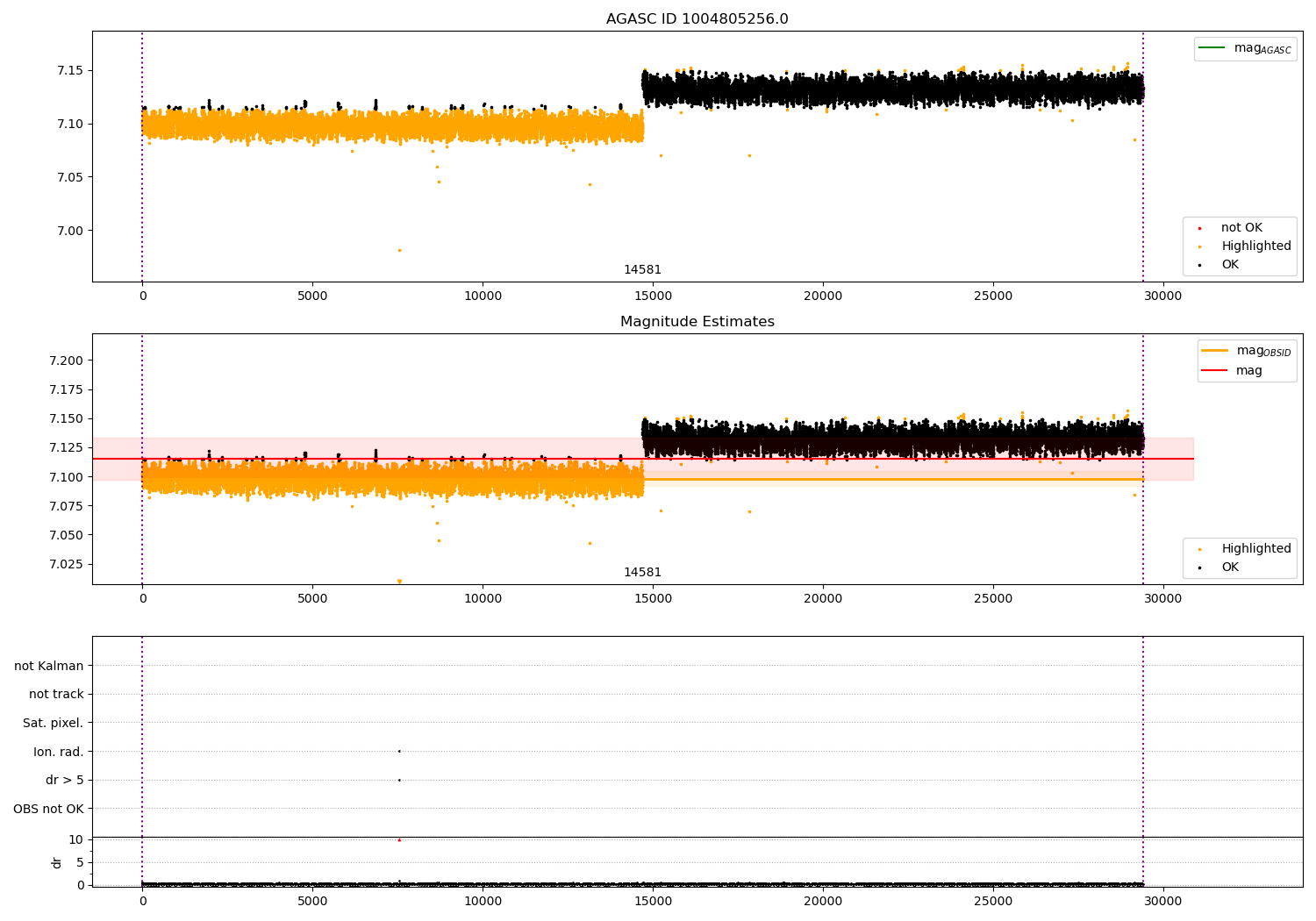This screenshot has width=1316, height=921.
Task: Click the "7.10" y-axis tick label
Action: click(70, 124)
